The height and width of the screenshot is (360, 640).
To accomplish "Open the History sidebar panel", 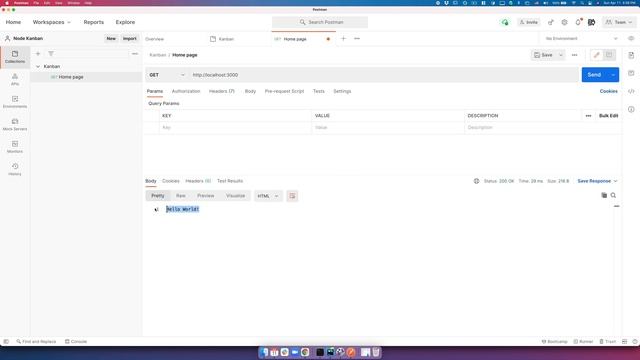I will coord(15,169).
